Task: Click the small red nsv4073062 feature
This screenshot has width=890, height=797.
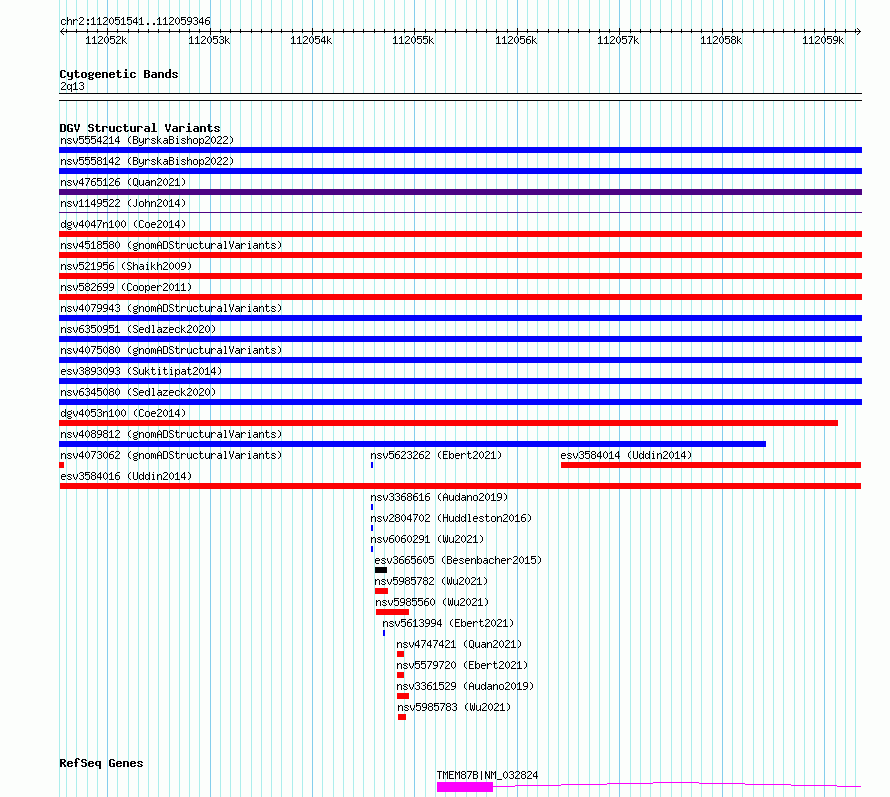Action: tap(61, 465)
